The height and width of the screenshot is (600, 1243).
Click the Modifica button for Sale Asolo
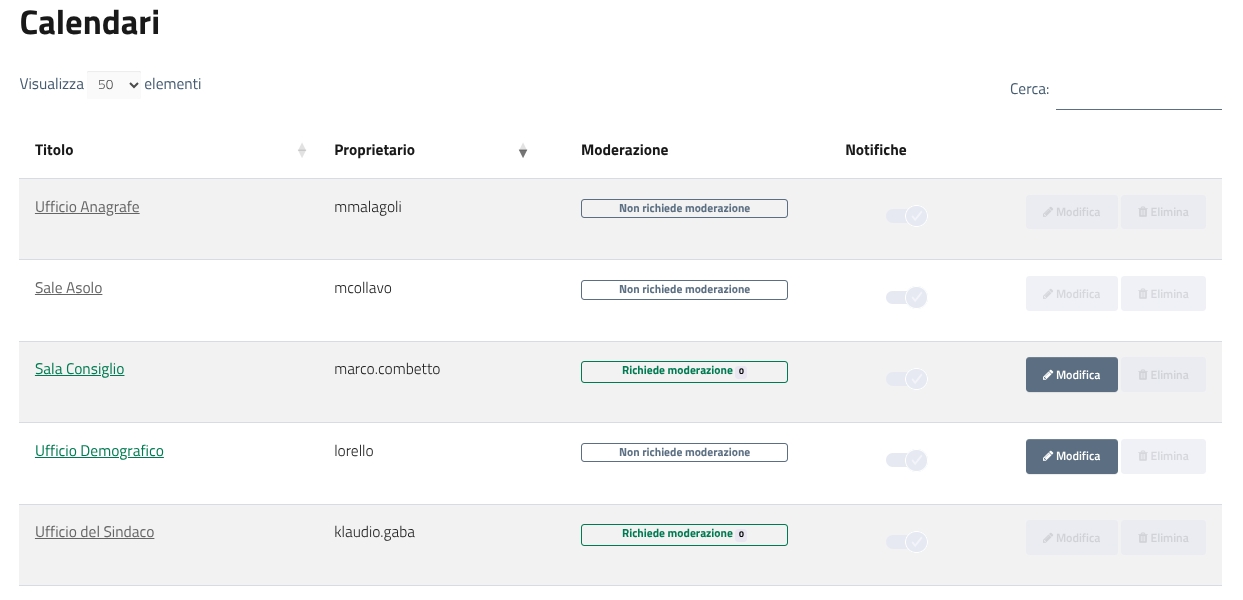[1071, 294]
